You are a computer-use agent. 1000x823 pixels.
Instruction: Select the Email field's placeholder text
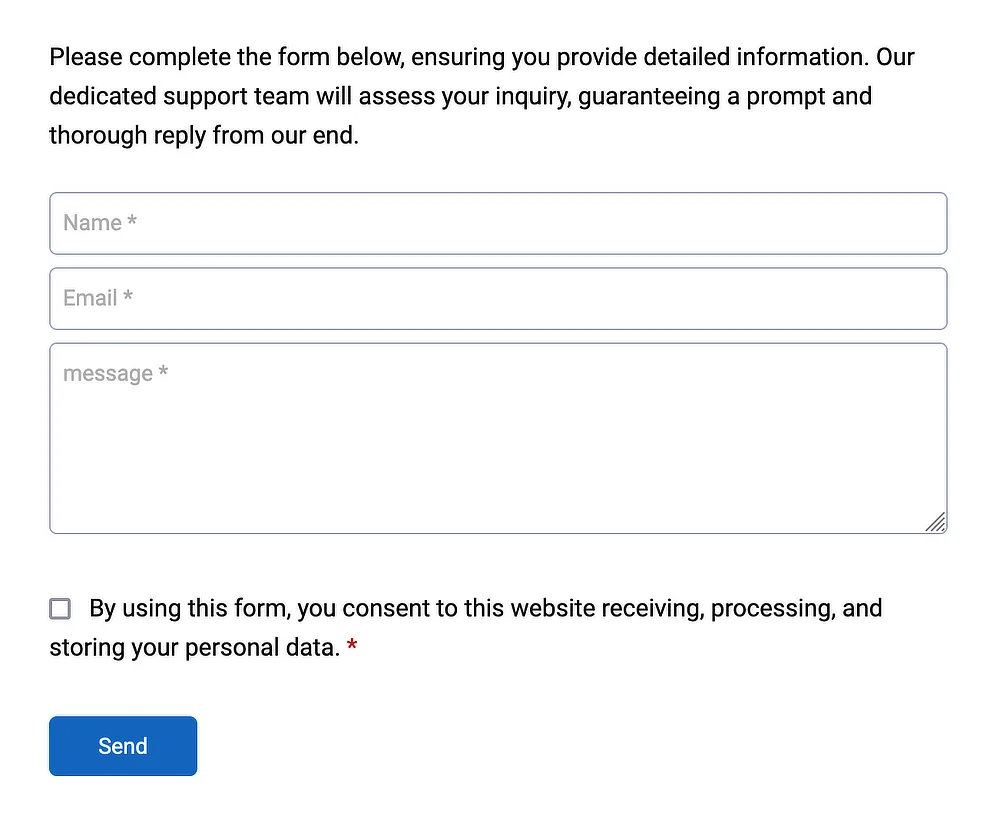pyautogui.click(x=97, y=297)
